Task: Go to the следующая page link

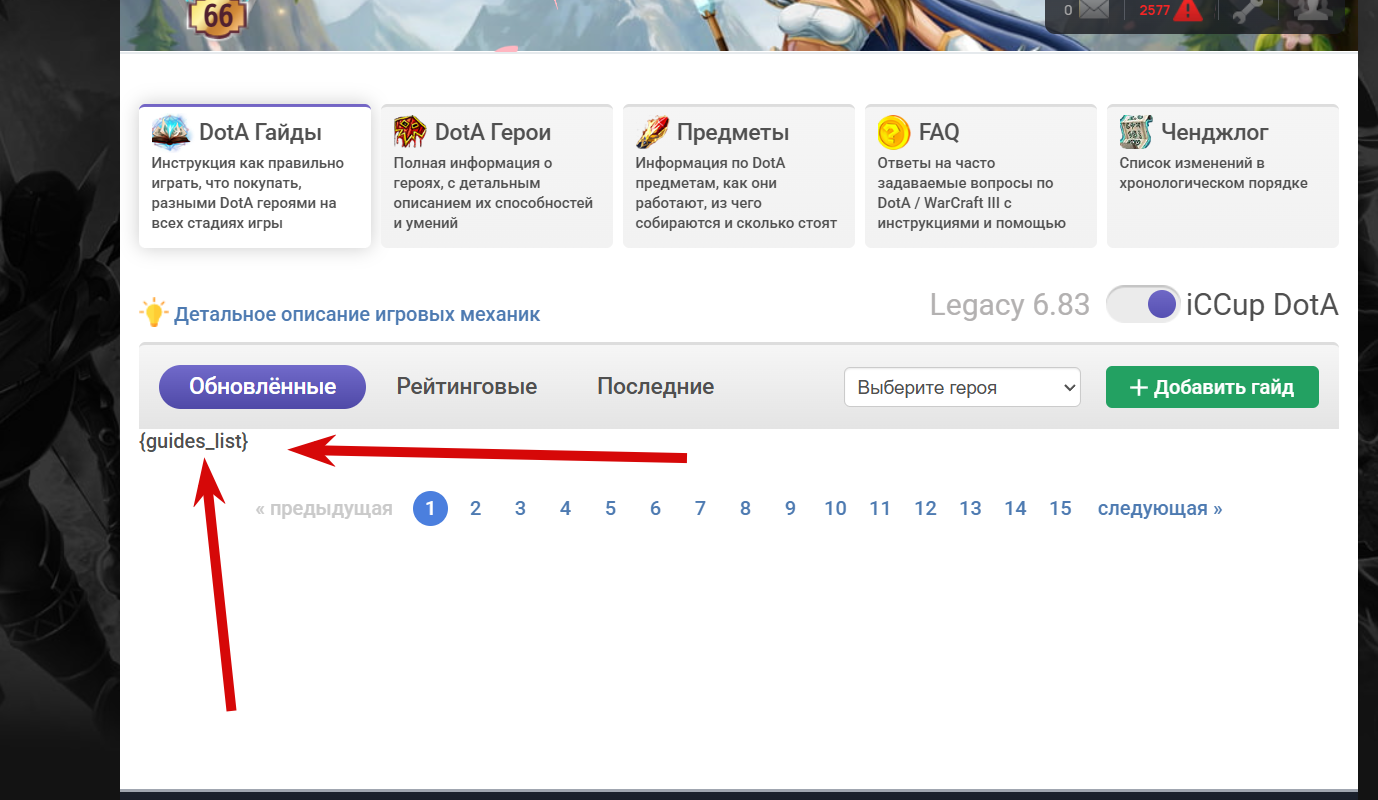Action: (1160, 508)
